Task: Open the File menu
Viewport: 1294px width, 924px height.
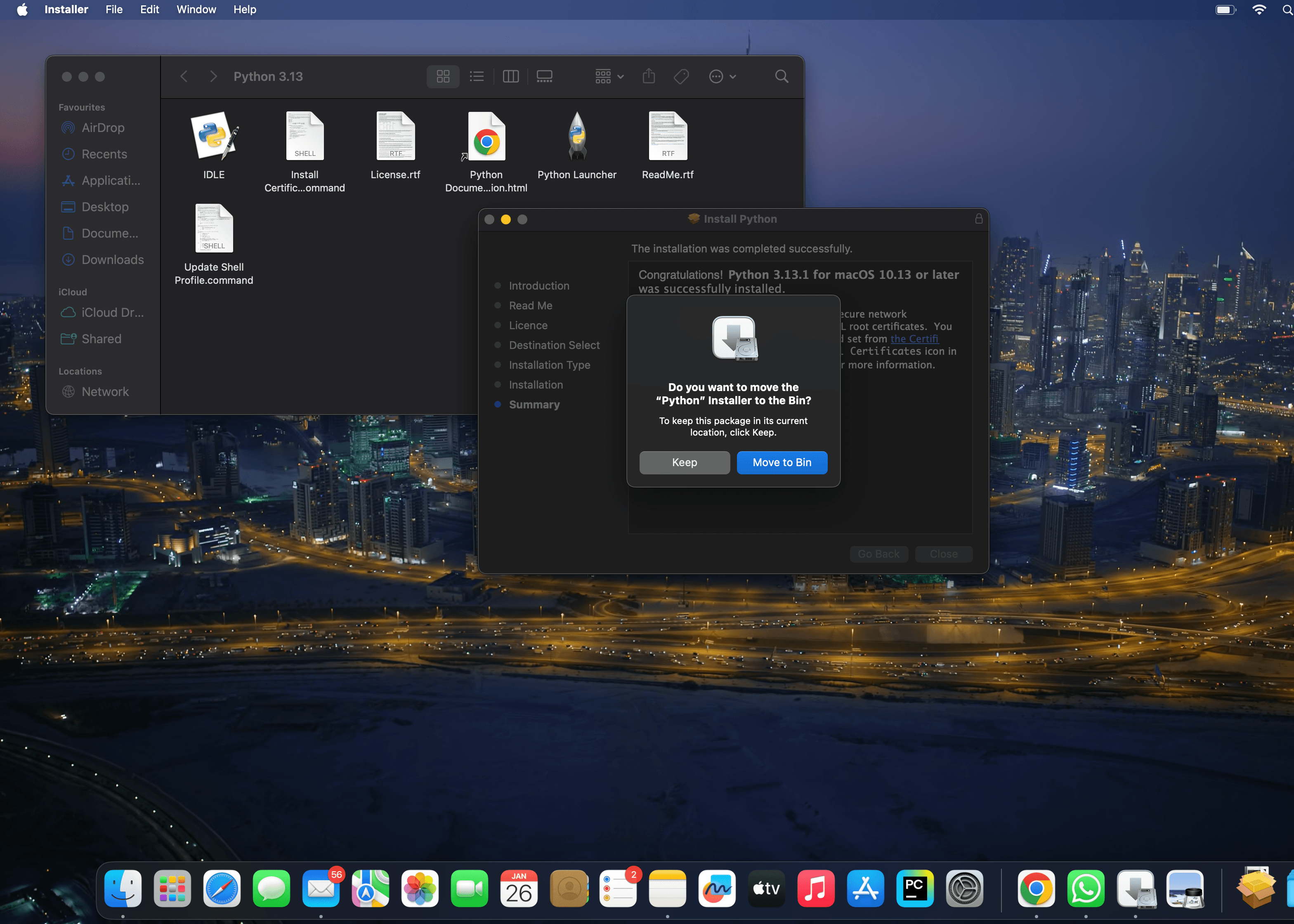Action: pyautogui.click(x=114, y=9)
